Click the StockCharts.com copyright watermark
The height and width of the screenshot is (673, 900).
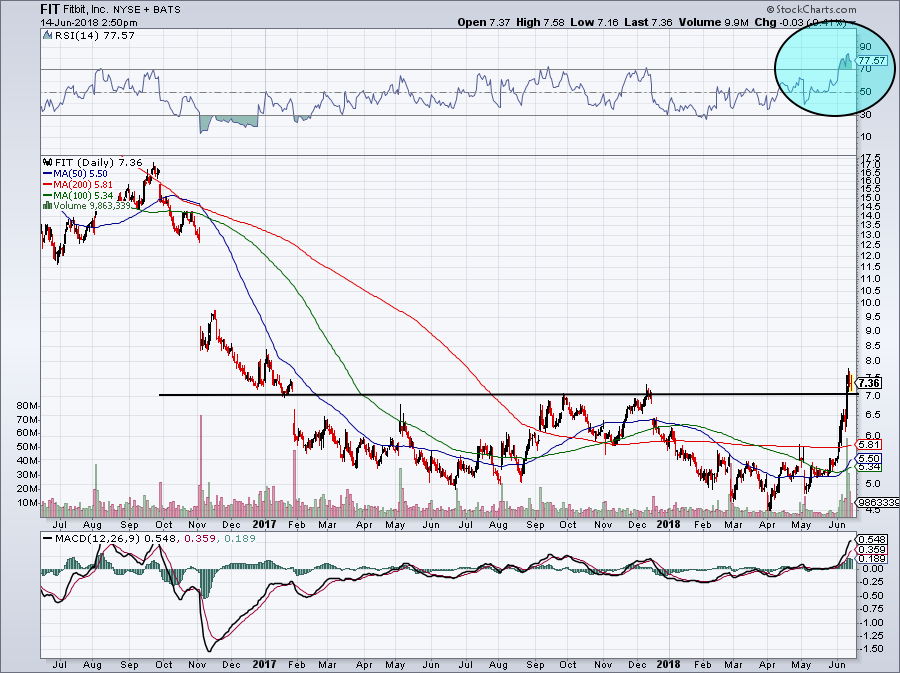(848, 8)
